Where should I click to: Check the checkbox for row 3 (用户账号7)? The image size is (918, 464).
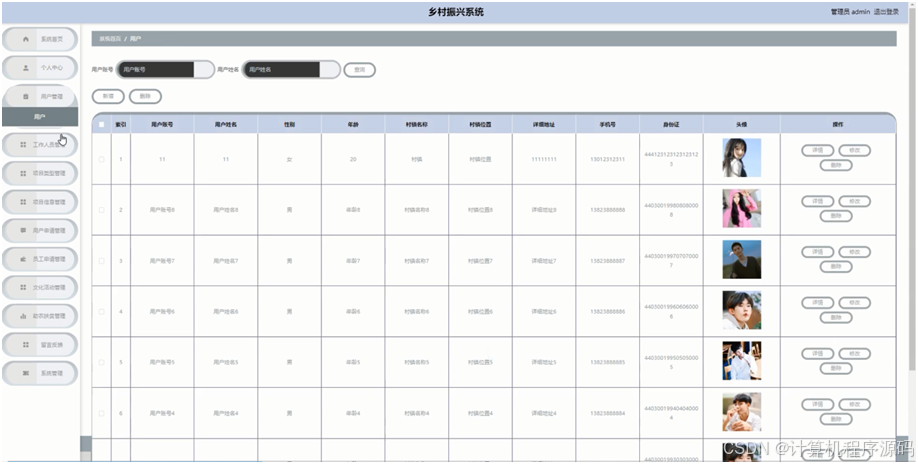(x=101, y=260)
